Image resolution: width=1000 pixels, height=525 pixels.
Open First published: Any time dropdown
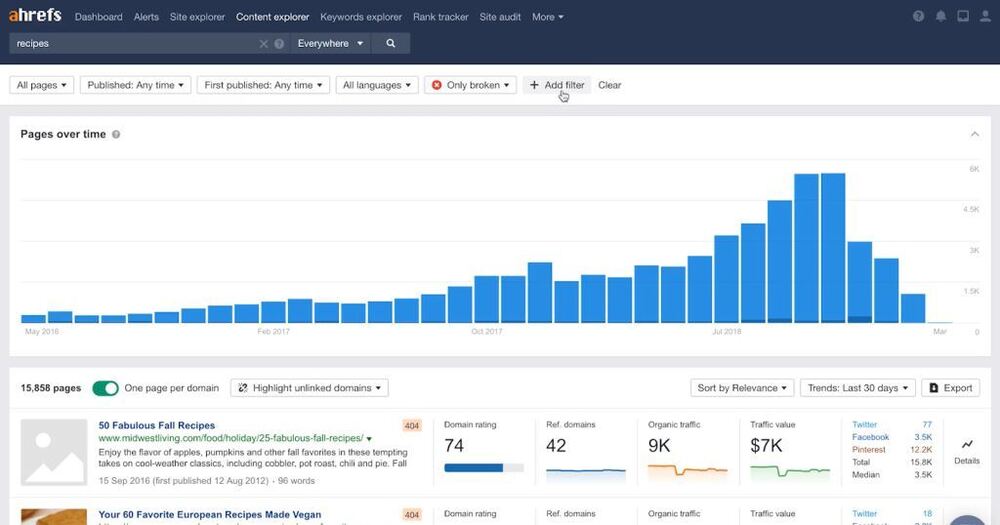point(263,85)
